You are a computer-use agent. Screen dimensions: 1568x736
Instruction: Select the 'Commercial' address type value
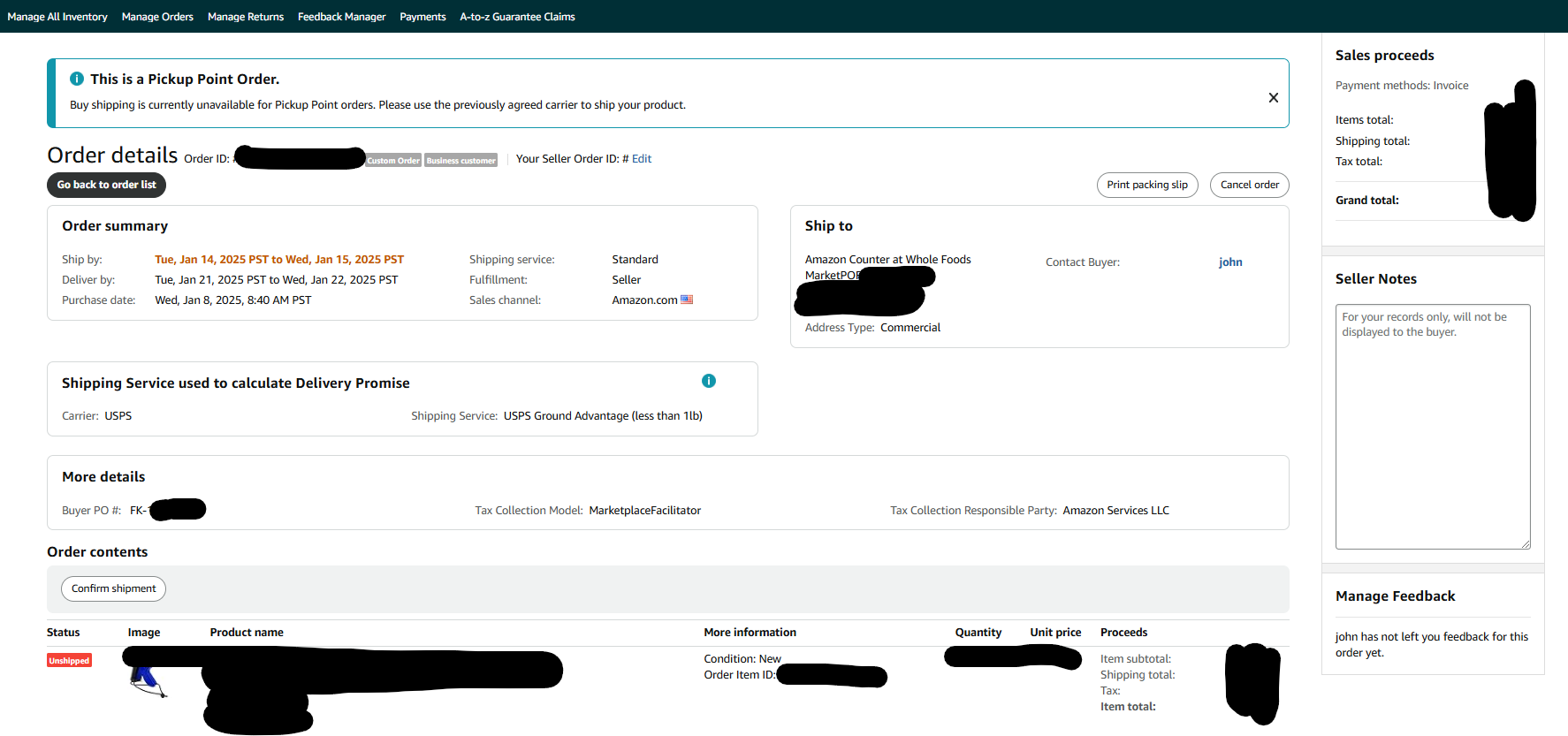coord(910,328)
